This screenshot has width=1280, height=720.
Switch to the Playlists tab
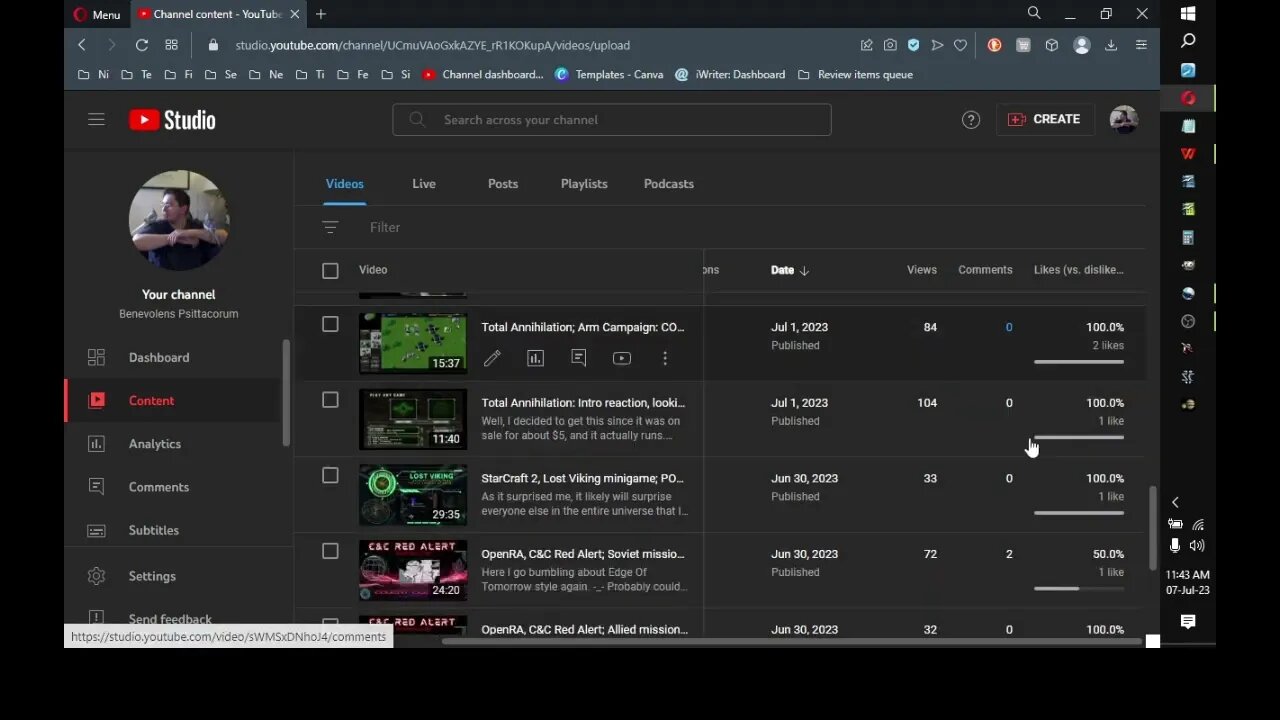pos(584,184)
